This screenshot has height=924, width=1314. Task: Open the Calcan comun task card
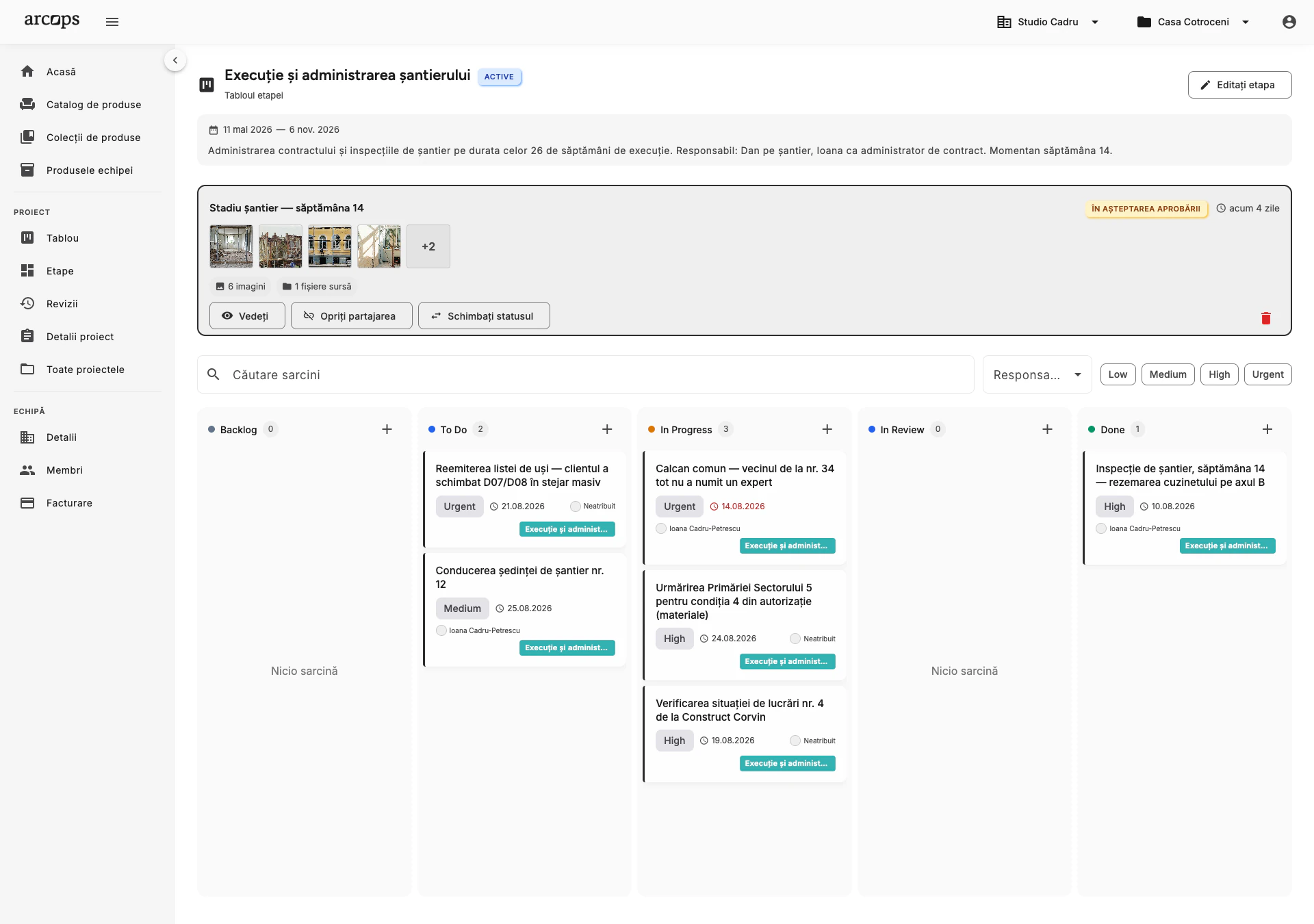pyautogui.click(x=745, y=508)
